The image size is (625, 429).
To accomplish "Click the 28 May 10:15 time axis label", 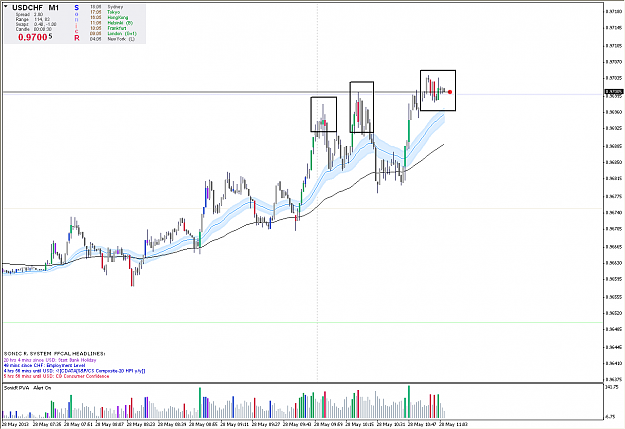I will pyautogui.click(x=359, y=425).
